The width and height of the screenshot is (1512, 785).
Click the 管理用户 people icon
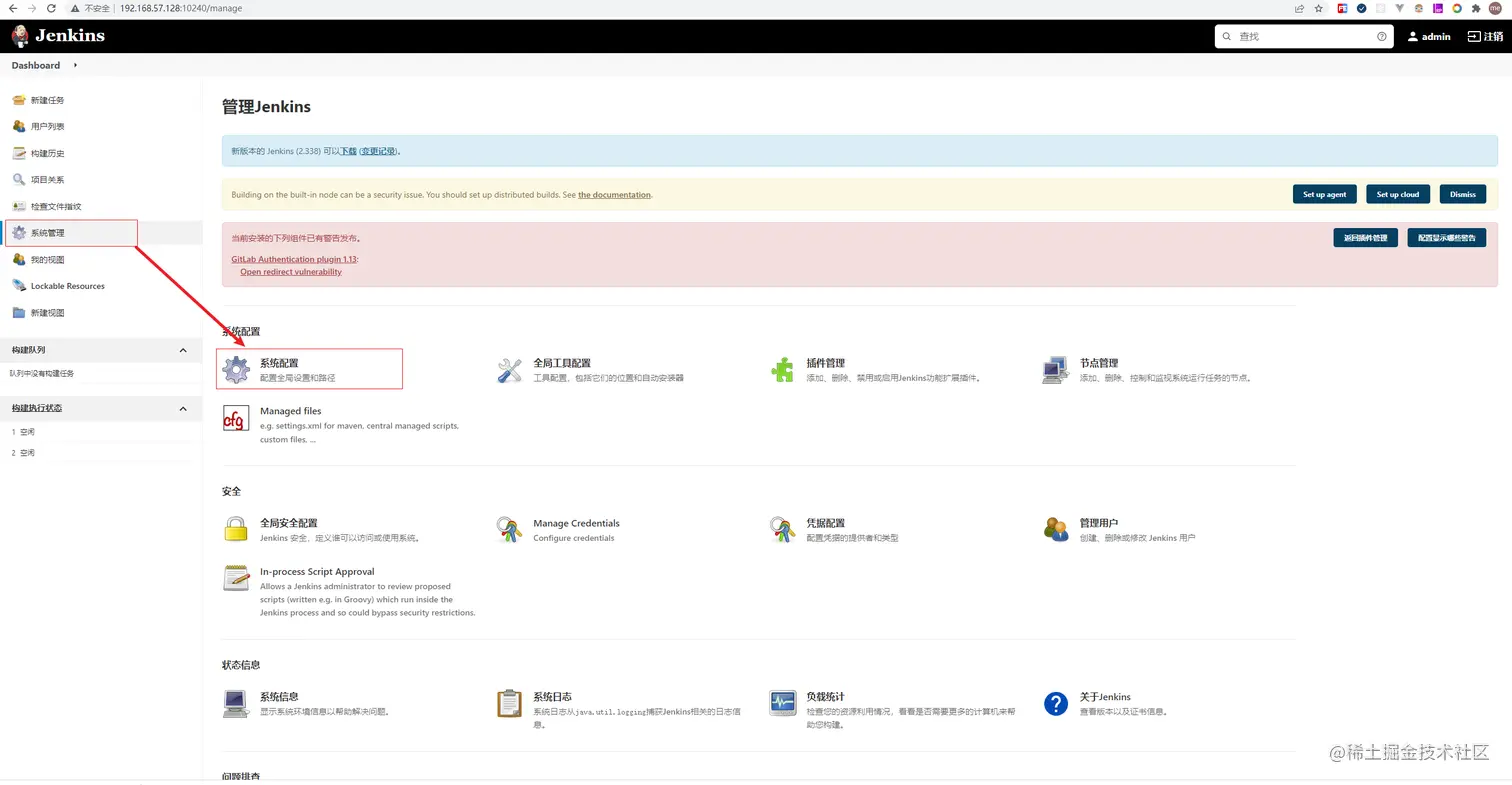click(1056, 529)
